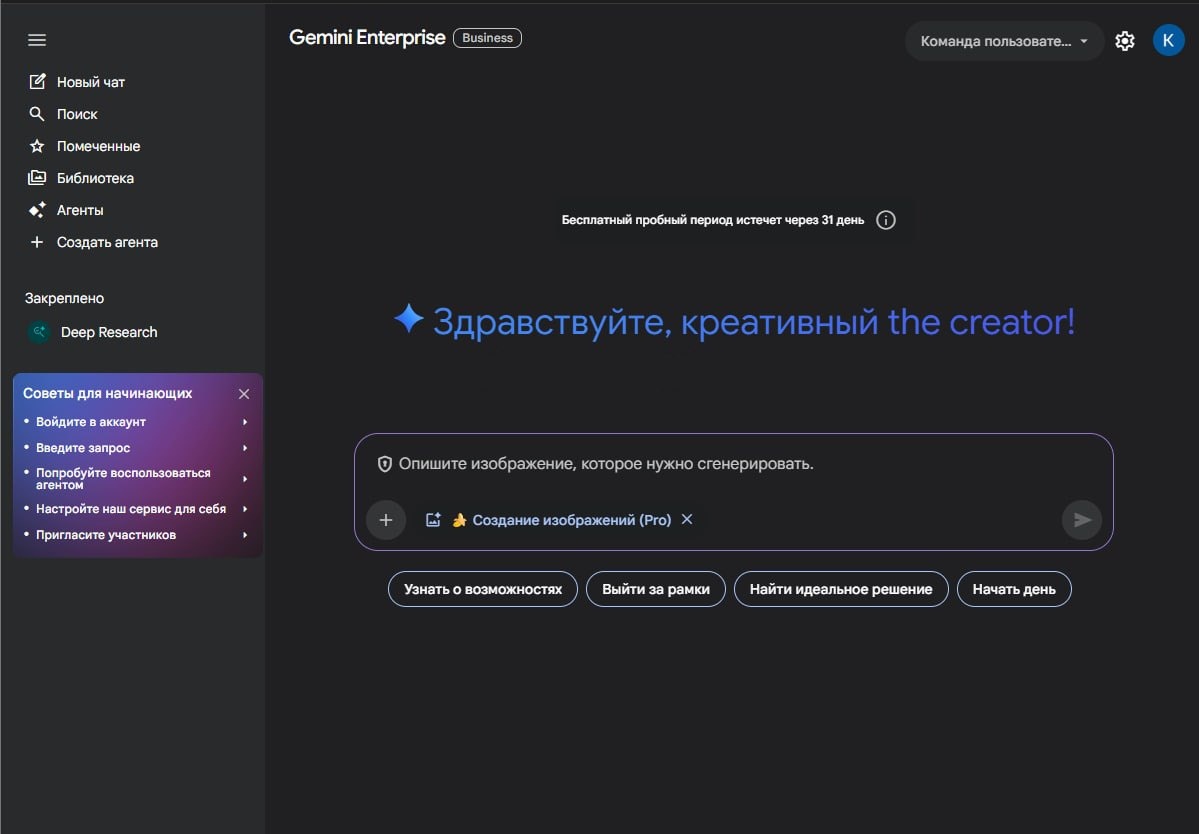1199x834 pixels.
Task: Open the pinned Deep Research agent
Action: 109,332
